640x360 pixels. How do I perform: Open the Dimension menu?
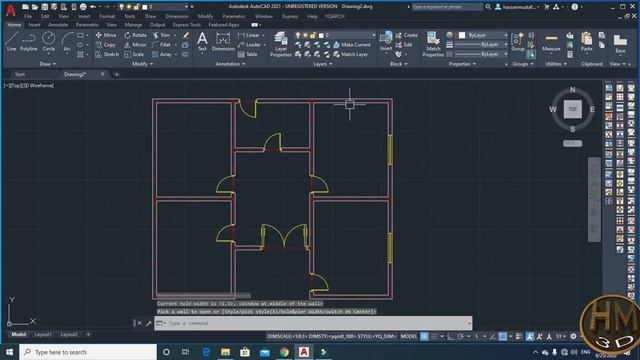click(177, 16)
